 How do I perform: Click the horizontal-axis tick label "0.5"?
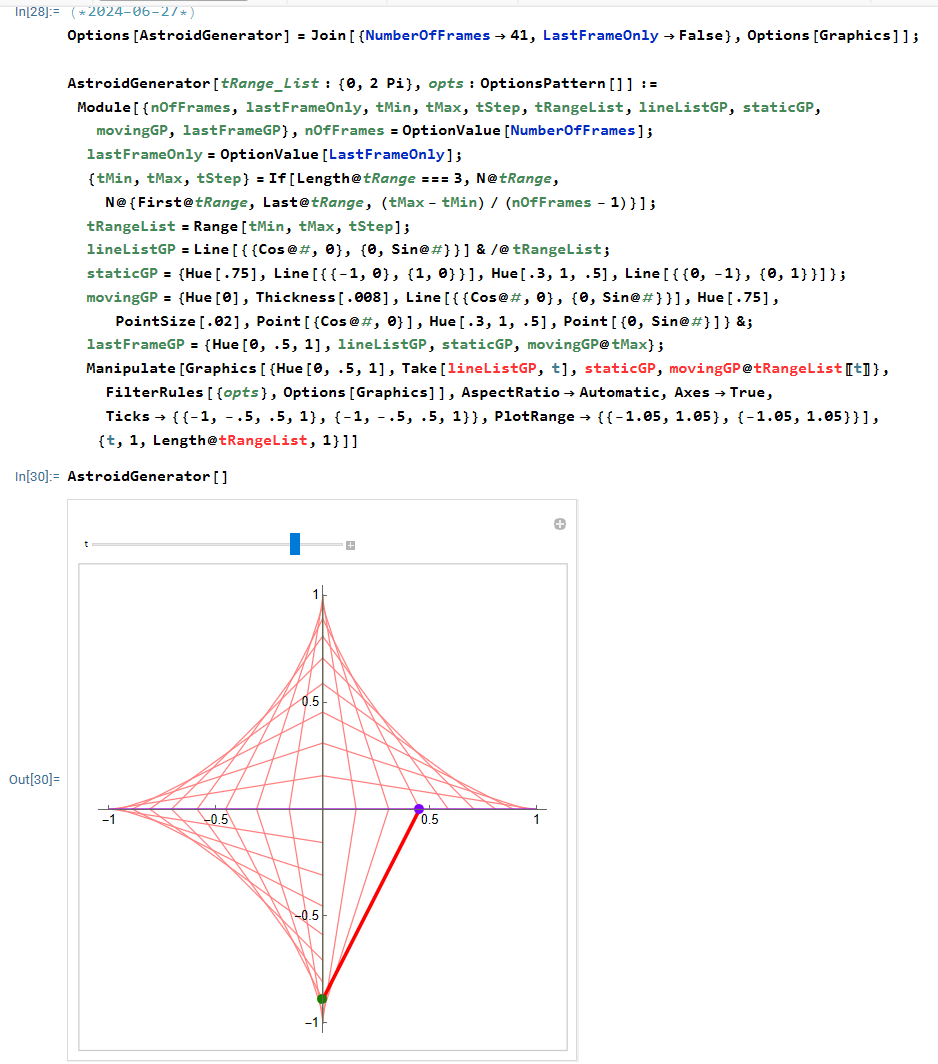tap(430, 820)
